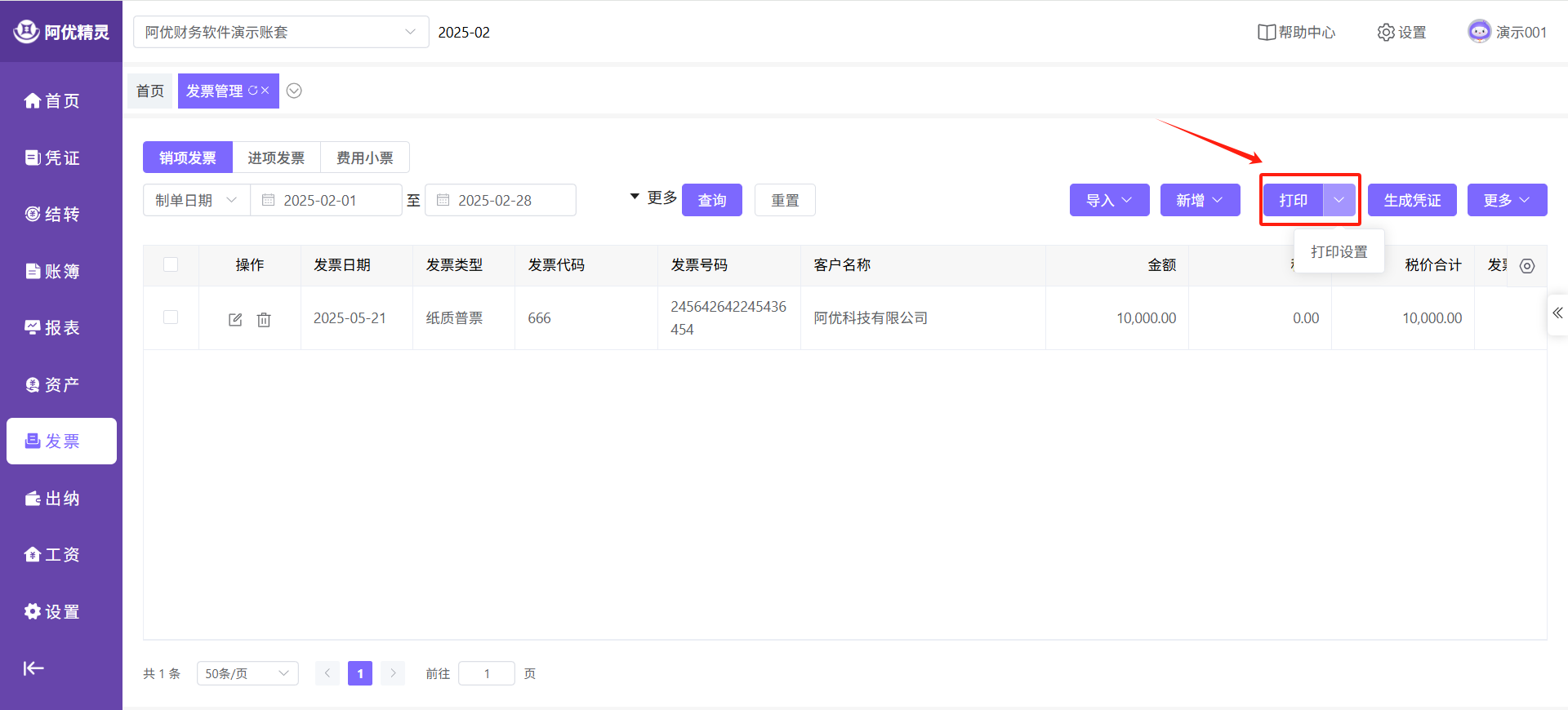Go to 报表 in the sidebar
The height and width of the screenshot is (710, 1568).
click(x=53, y=328)
